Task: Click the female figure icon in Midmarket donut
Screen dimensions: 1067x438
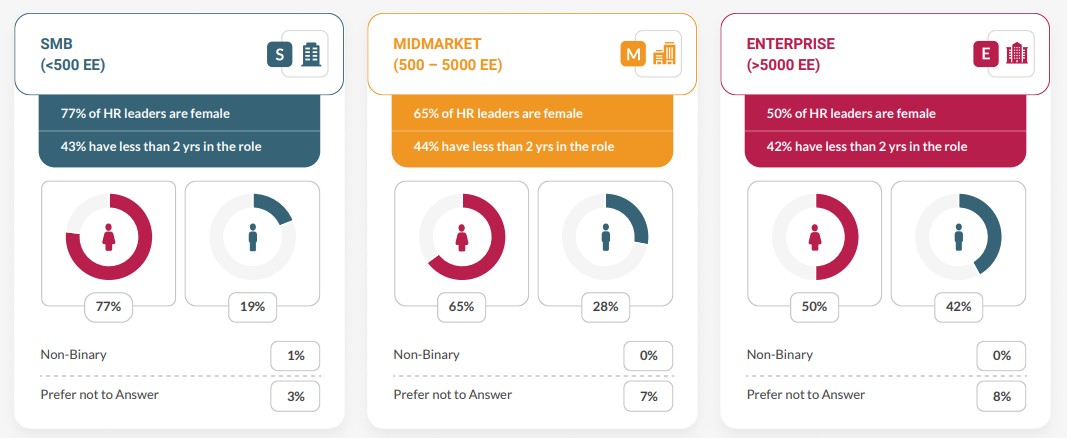Action: tap(461, 237)
